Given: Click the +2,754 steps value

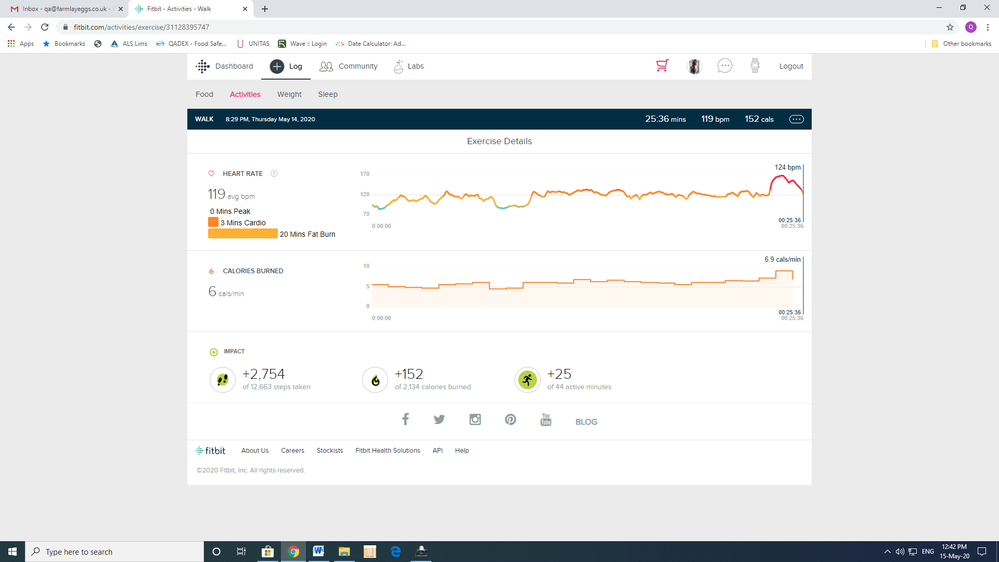Looking at the screenshot, I should 263,374.
